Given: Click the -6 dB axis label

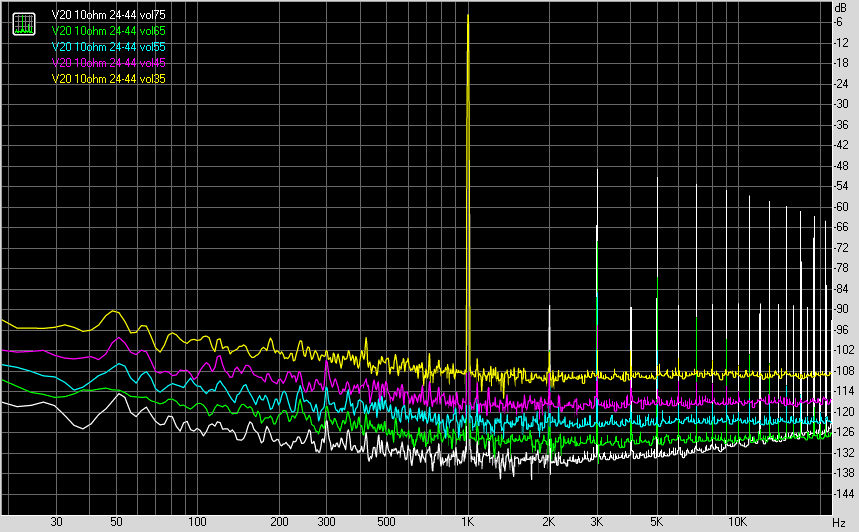Looking at the screenshot, I should point(838,22).
